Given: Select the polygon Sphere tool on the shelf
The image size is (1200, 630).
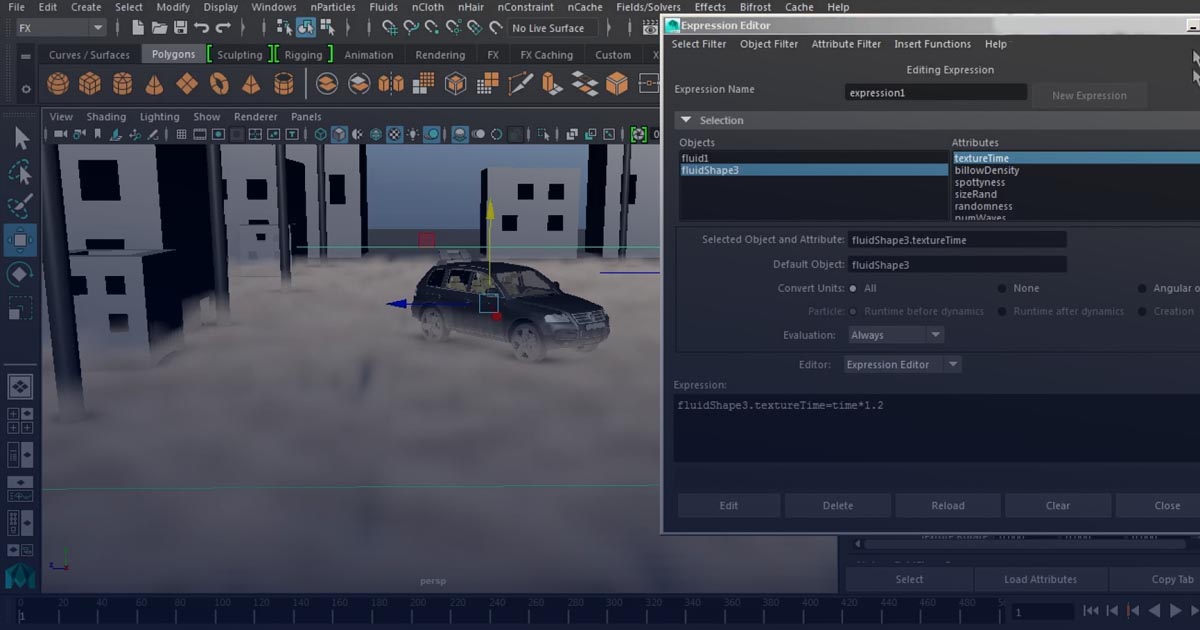Looking at the screenshot, I should coord(57,84).
